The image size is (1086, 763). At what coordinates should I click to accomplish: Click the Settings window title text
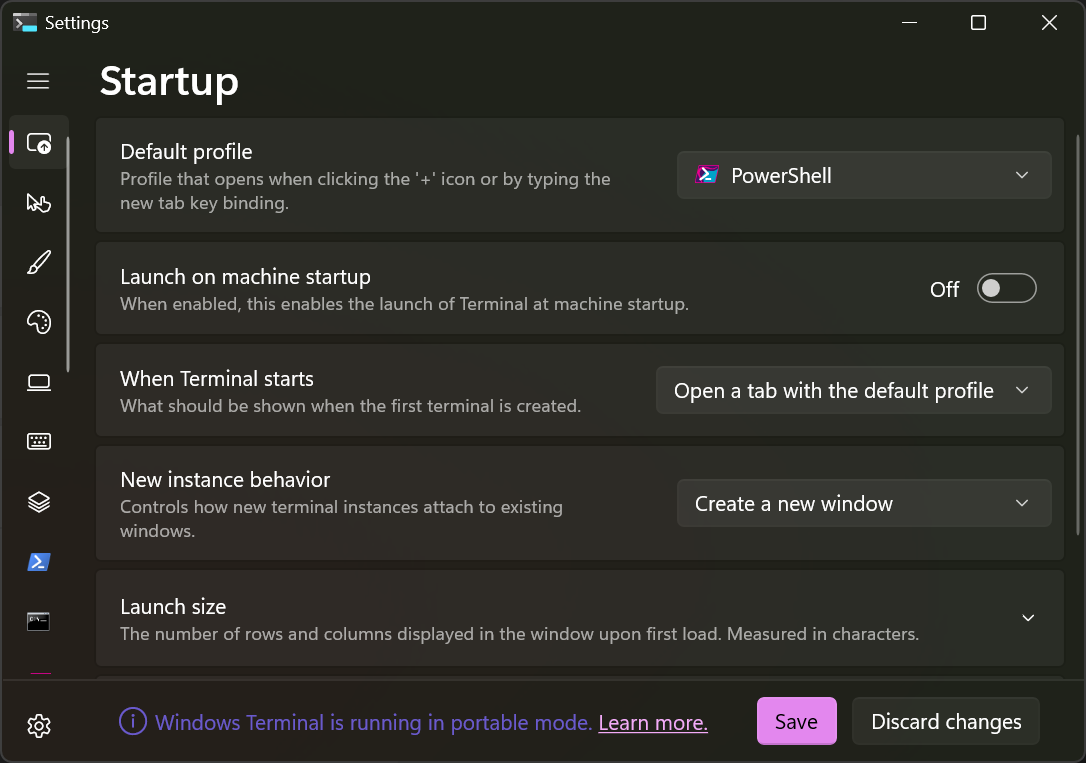point(77,23)
